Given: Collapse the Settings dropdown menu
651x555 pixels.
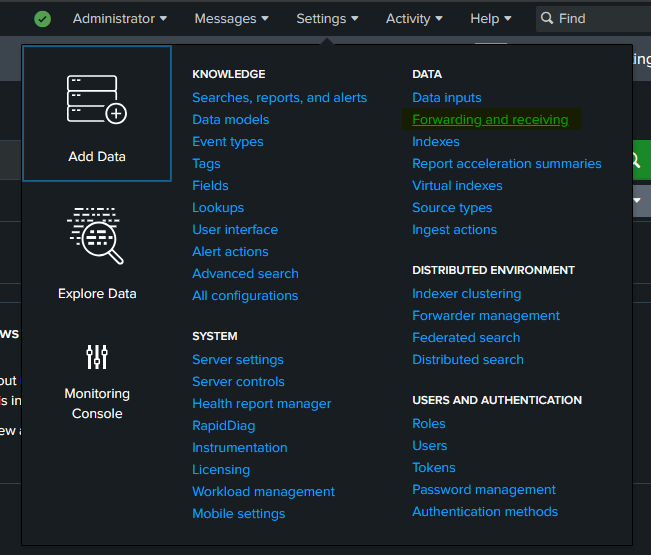Looking at the screenshot, I should pyautogui.click(x=327, y=19).
